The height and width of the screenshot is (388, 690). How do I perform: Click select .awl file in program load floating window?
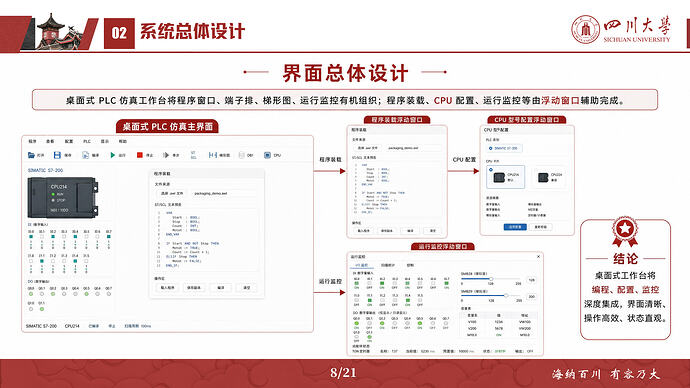point(367,148)
